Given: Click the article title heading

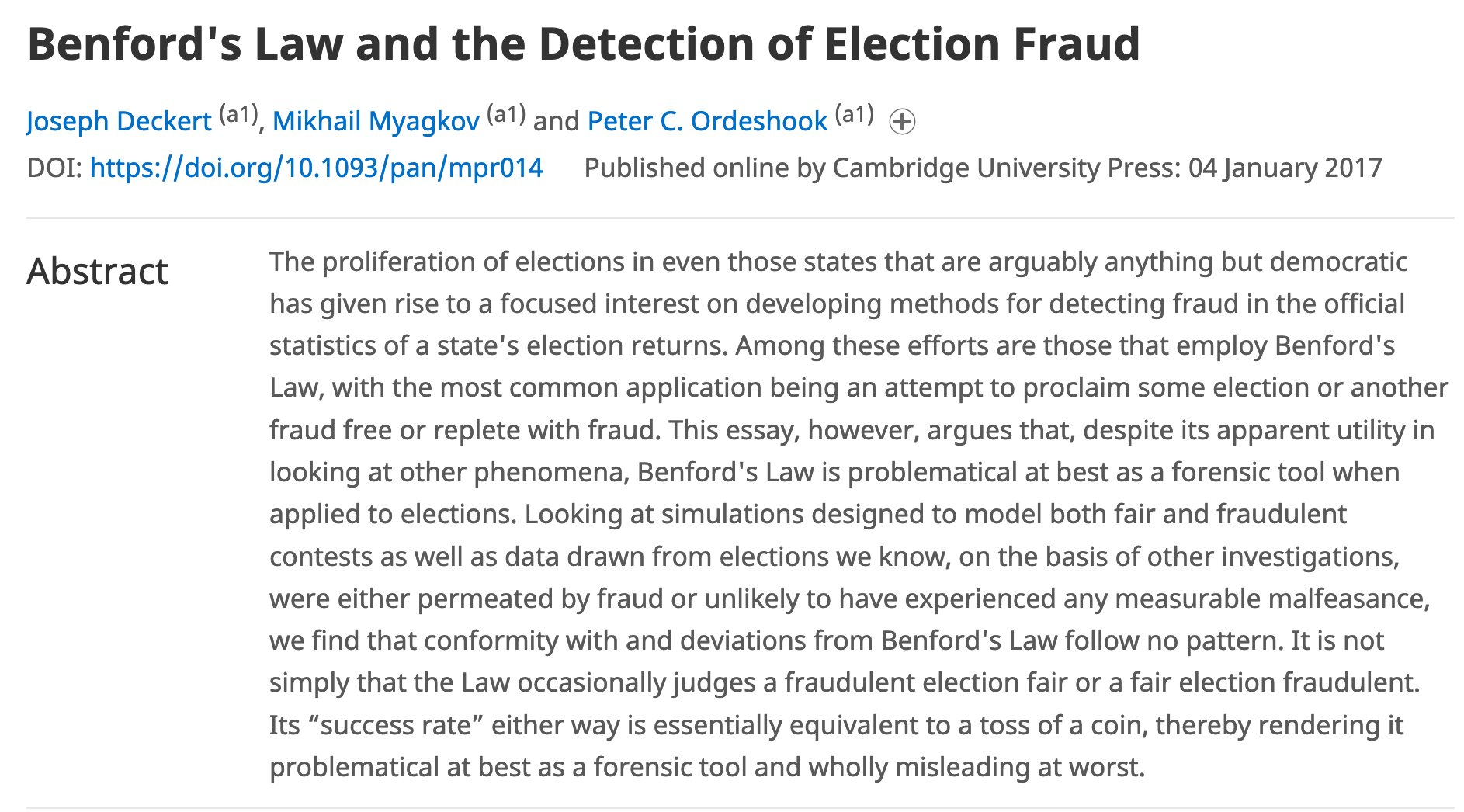Looking at the screenshot, I should [584, 44].
